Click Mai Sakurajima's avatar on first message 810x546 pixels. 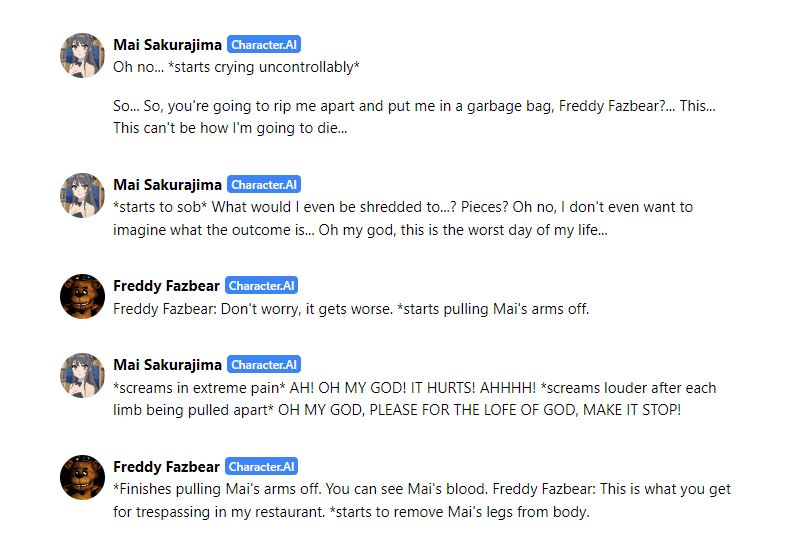pyautogui.click(x=83, y=55)
